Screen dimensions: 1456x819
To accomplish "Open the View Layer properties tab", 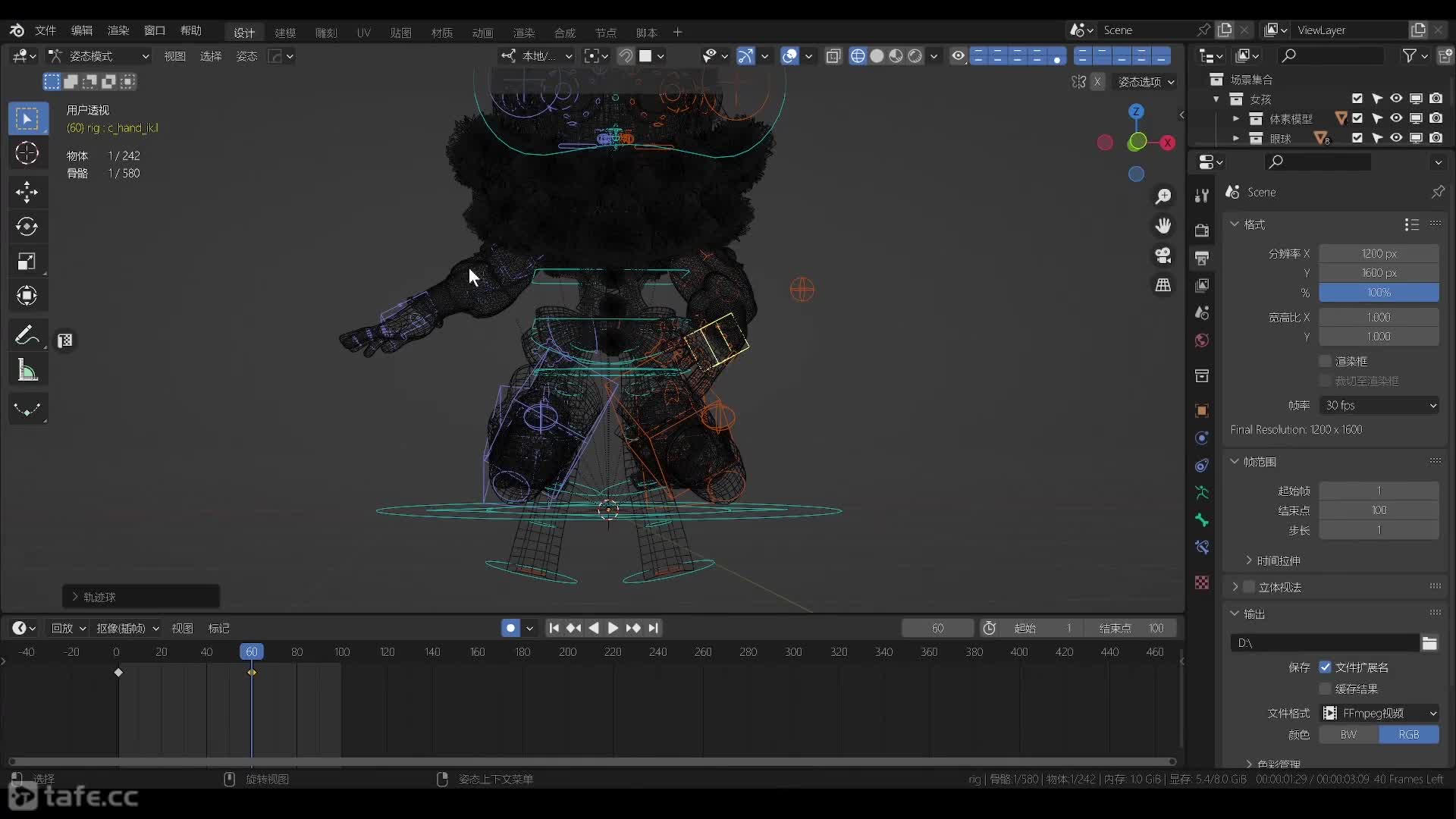I will pos(1202,285).
